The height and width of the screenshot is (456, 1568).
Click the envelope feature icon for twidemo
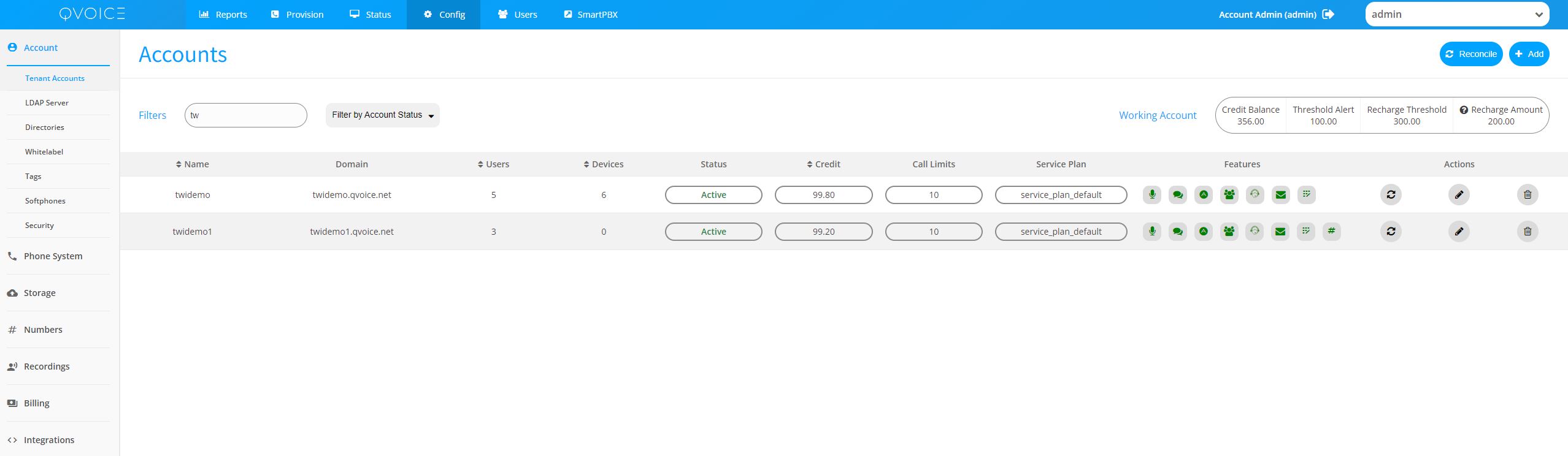point(1280,195)
